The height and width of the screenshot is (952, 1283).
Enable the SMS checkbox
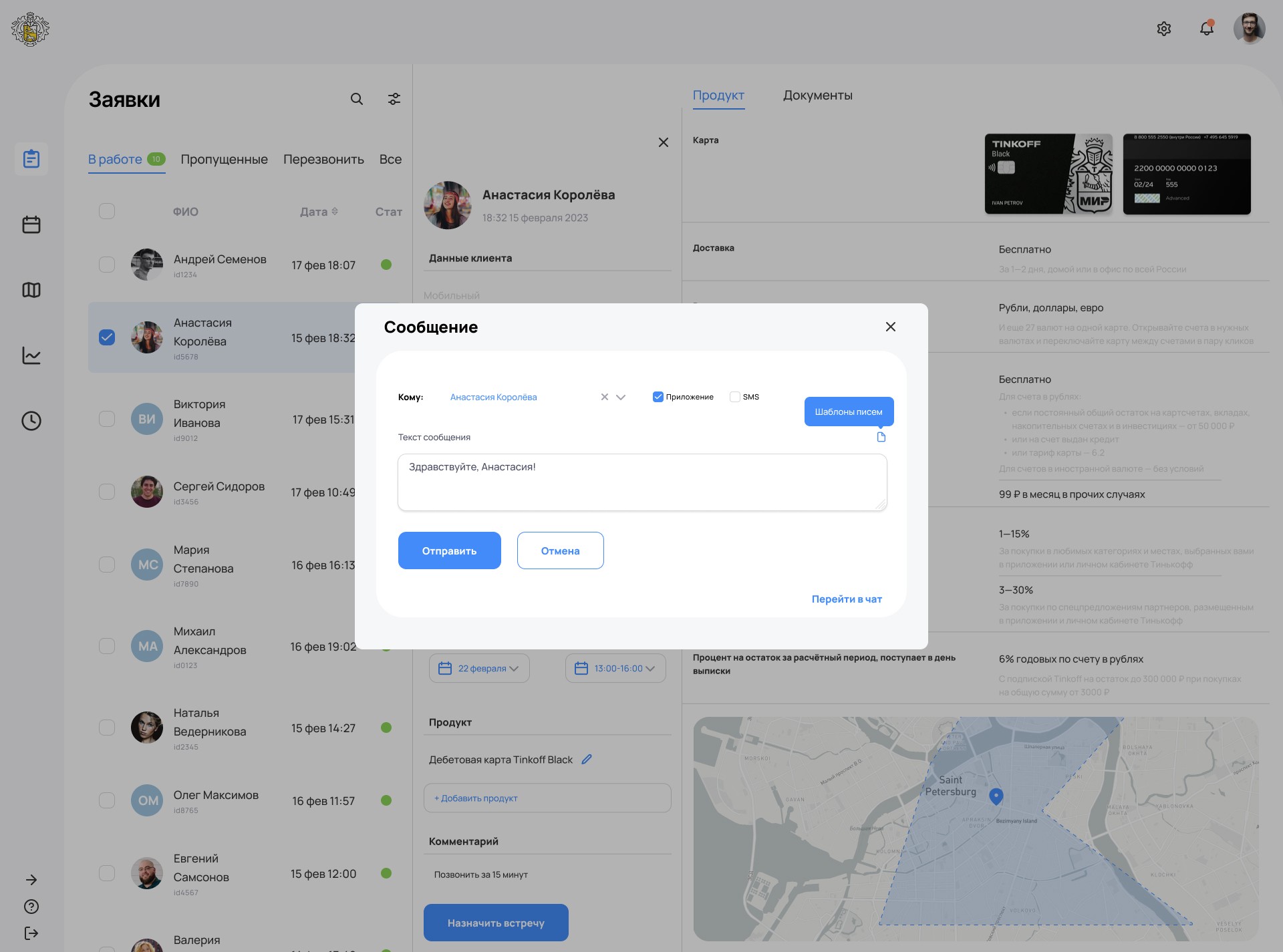click(735, 397)
